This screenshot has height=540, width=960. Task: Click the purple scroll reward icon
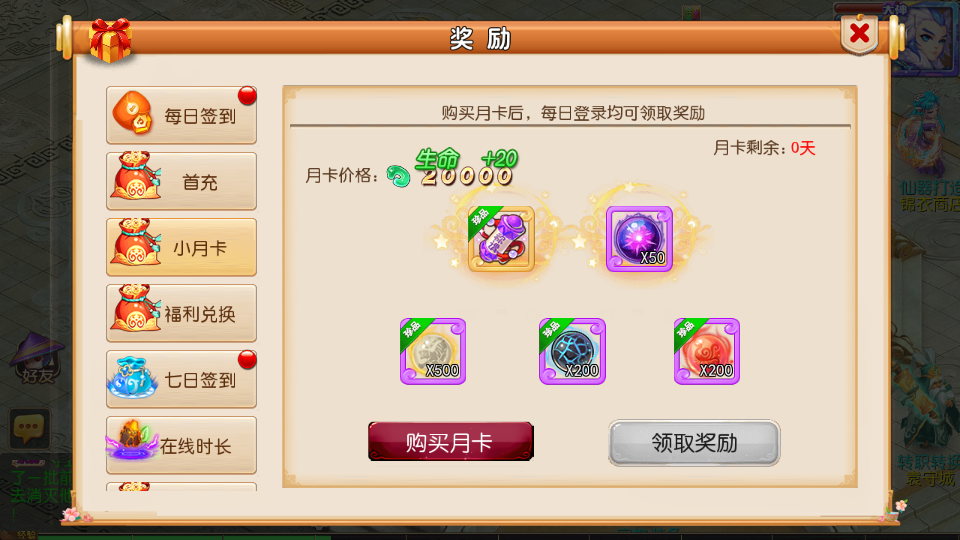point(501,239)
